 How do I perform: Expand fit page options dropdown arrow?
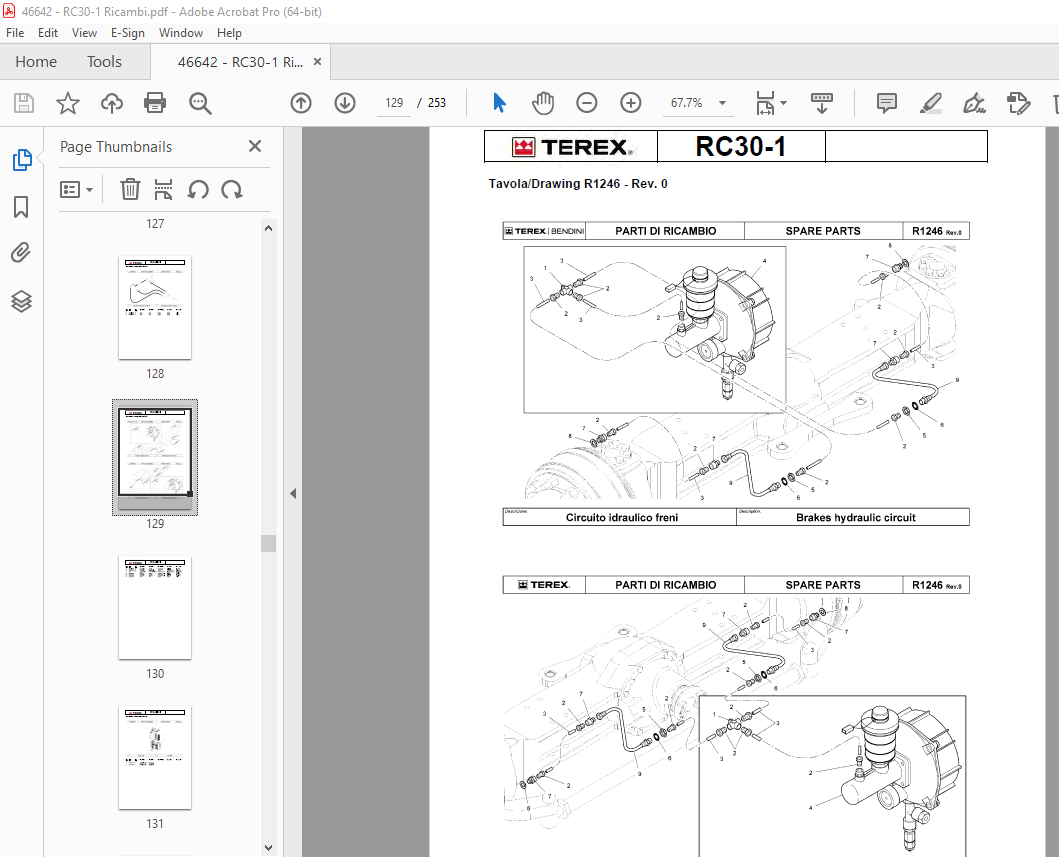tap(783, 103)
